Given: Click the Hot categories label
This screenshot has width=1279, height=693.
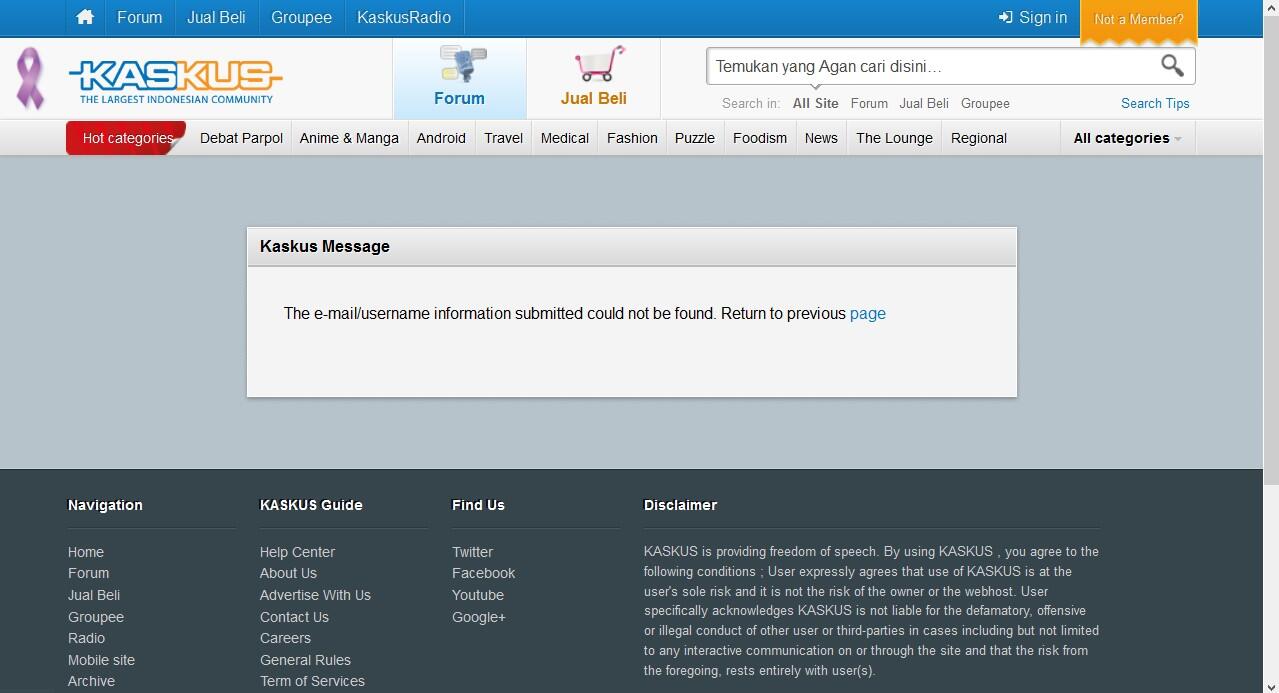Looking at the screenshot, I should pos(127,138).
